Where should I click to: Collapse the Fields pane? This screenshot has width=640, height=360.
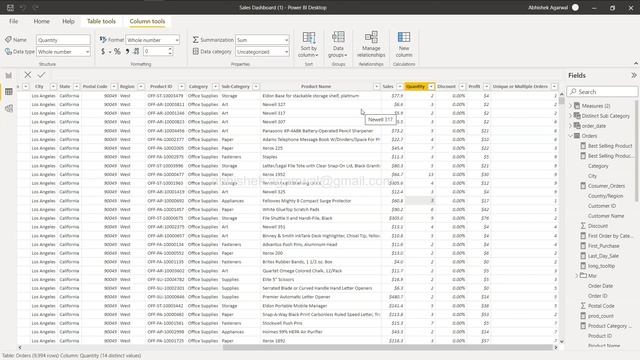point(633,75)
